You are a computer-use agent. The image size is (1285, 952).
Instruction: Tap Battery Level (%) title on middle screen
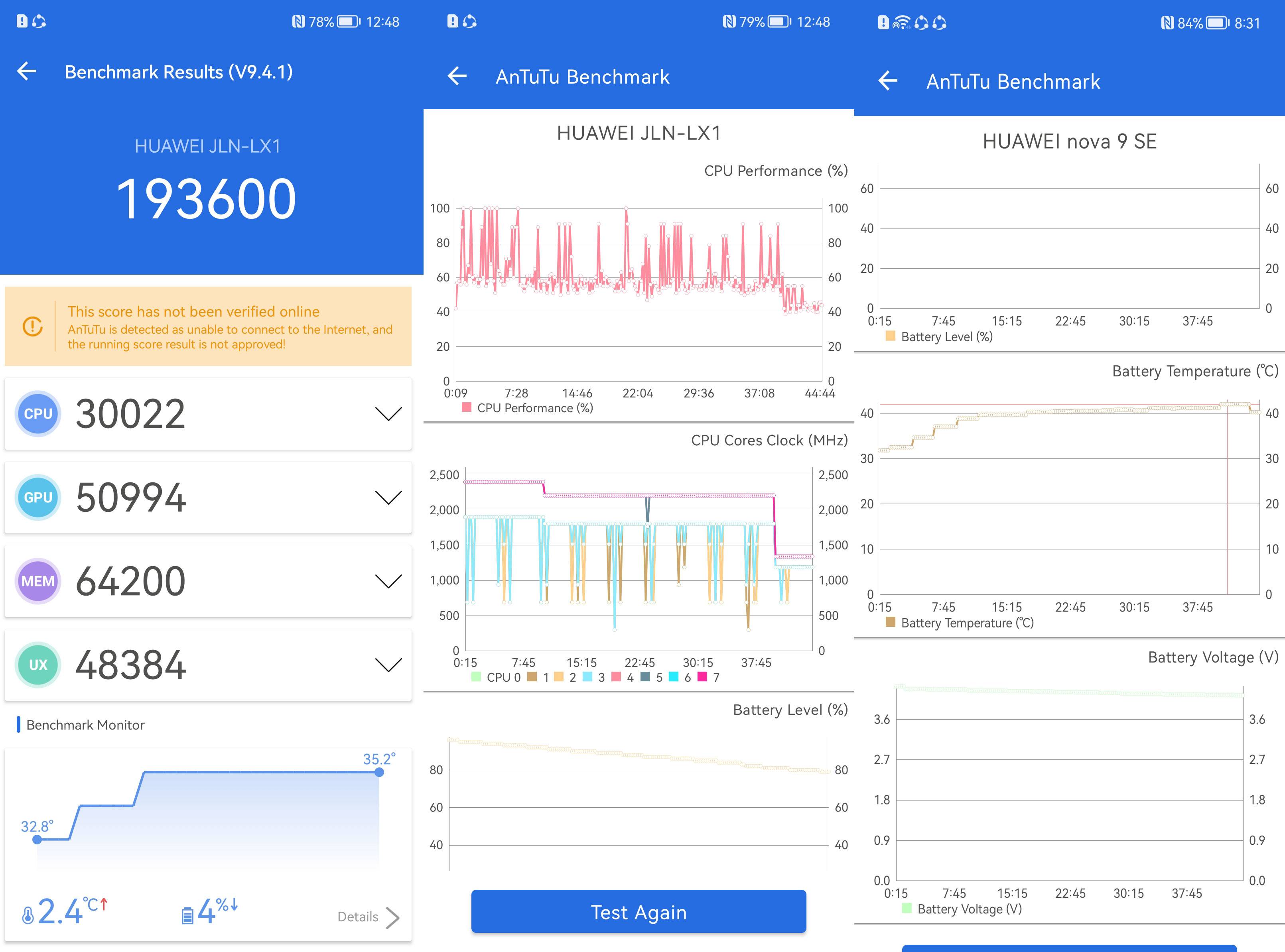click(x=790, y=710)
